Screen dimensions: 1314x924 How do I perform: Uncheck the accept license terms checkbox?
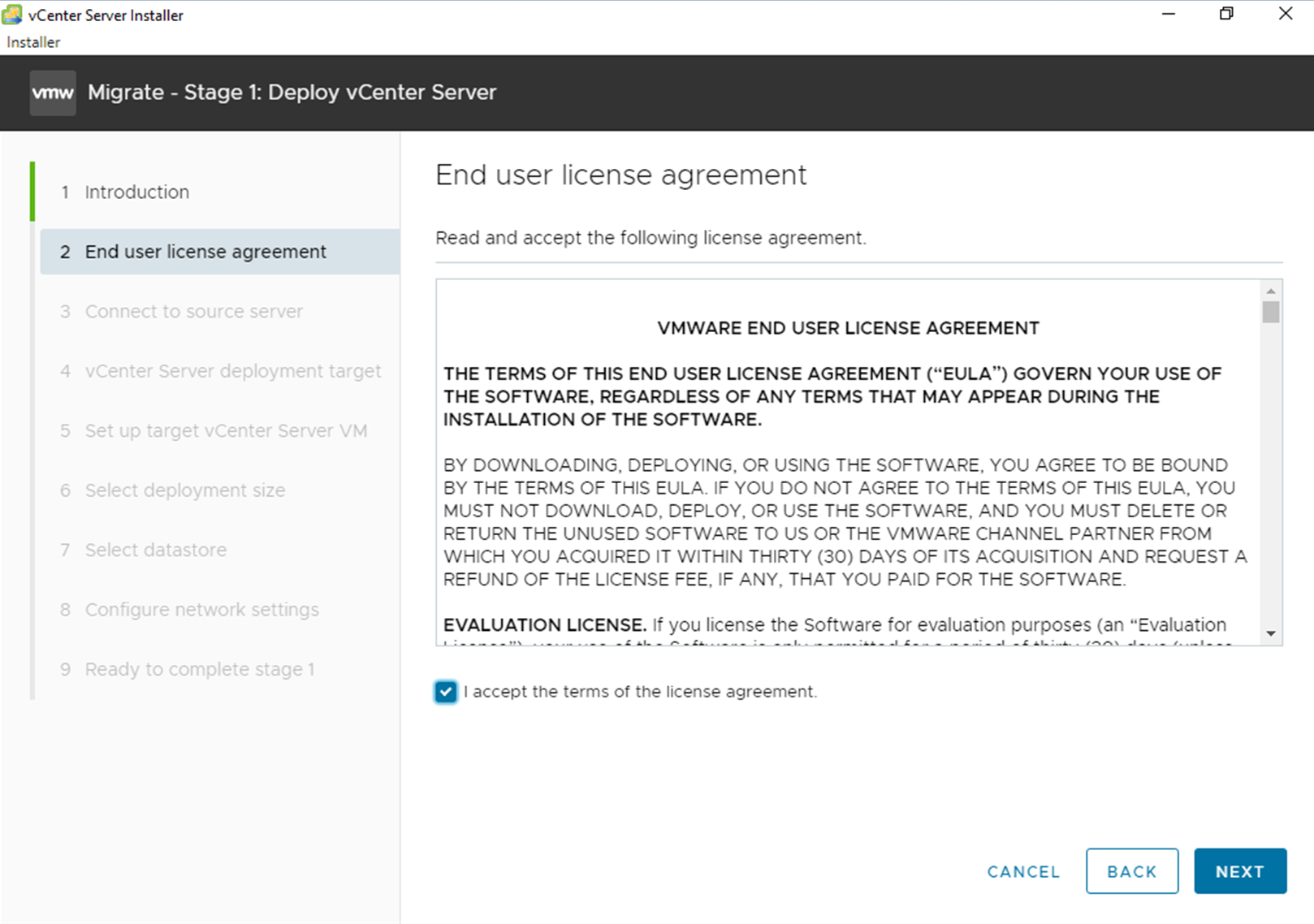pos(446,692)
